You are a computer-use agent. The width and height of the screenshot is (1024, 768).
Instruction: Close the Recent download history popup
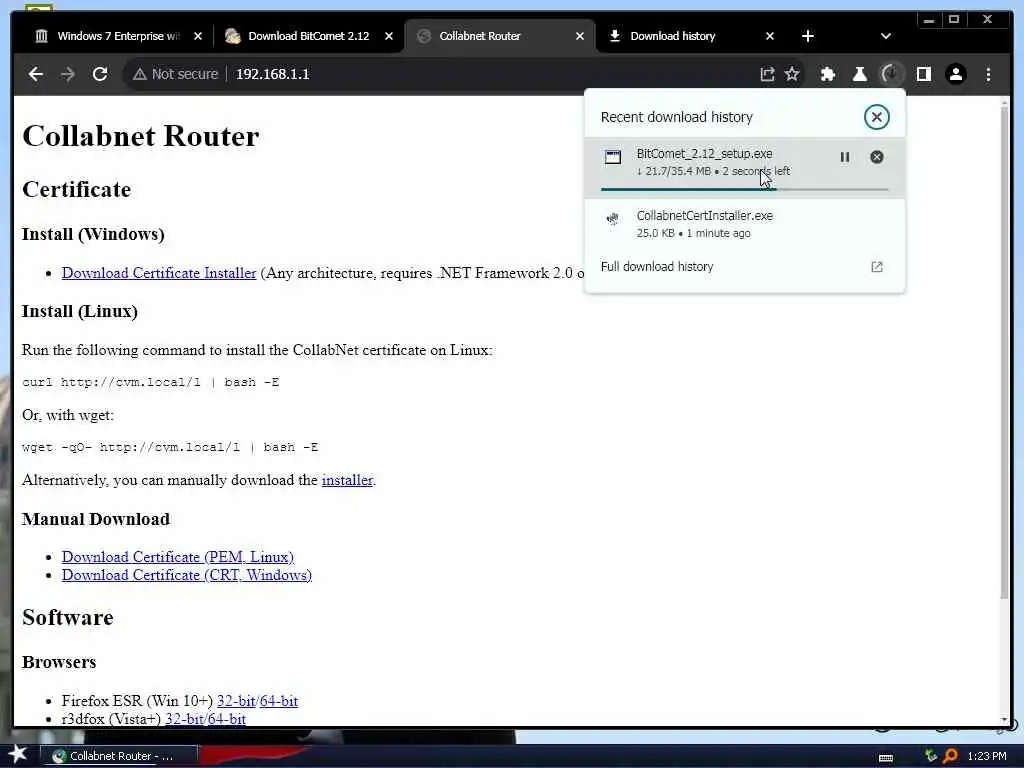876,117
